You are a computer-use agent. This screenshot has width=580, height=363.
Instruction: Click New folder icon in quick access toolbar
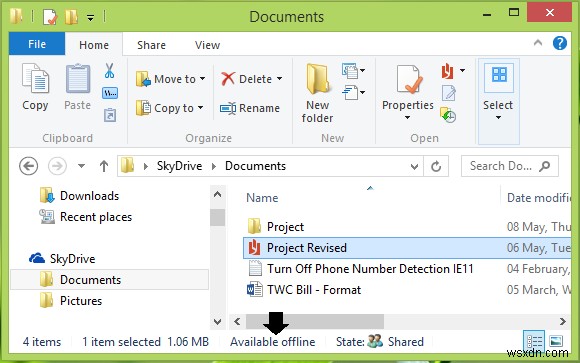[71, 17]
